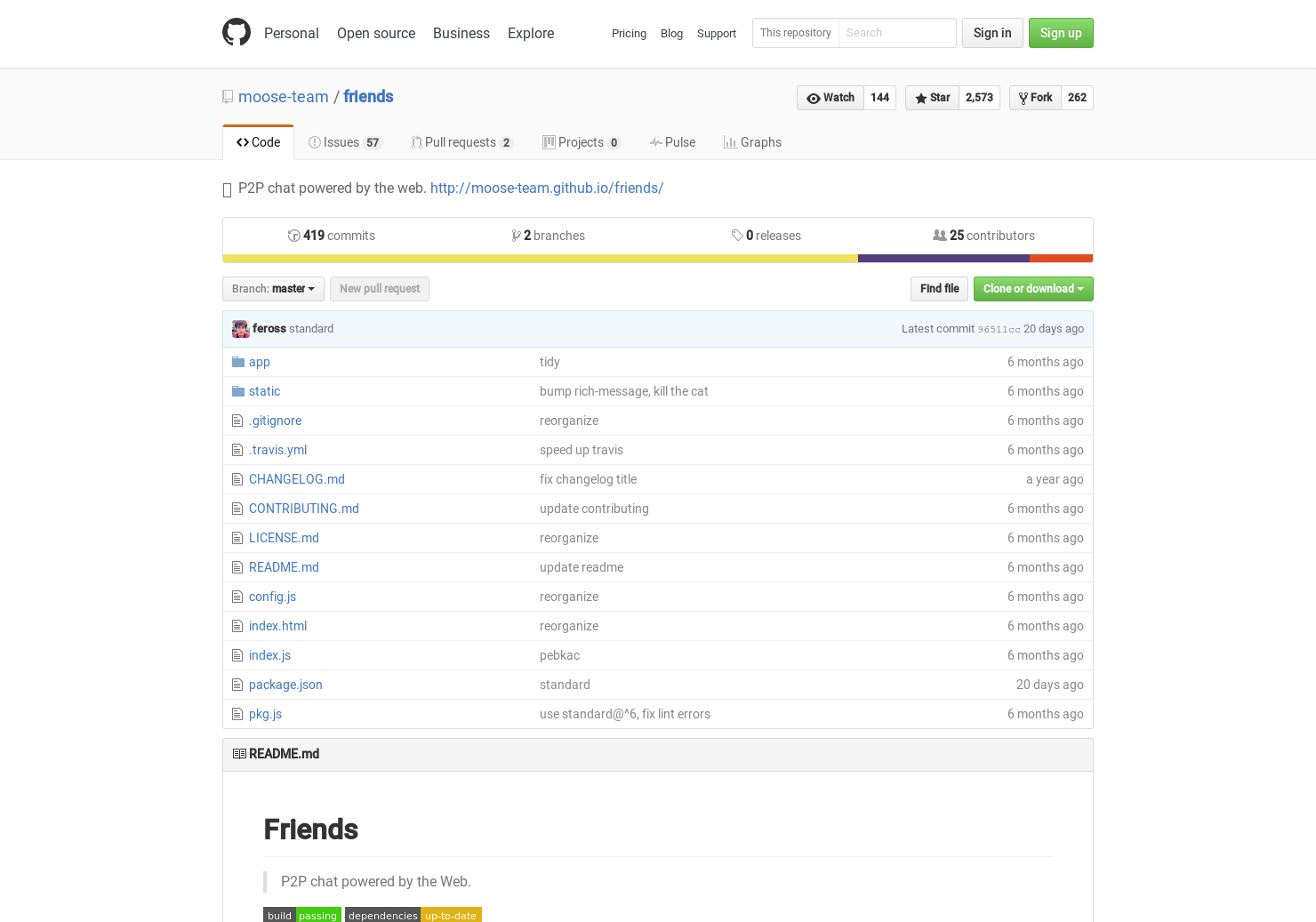Open the 'pebkac' commit message

pyautogui.click(x=559, y=655)
